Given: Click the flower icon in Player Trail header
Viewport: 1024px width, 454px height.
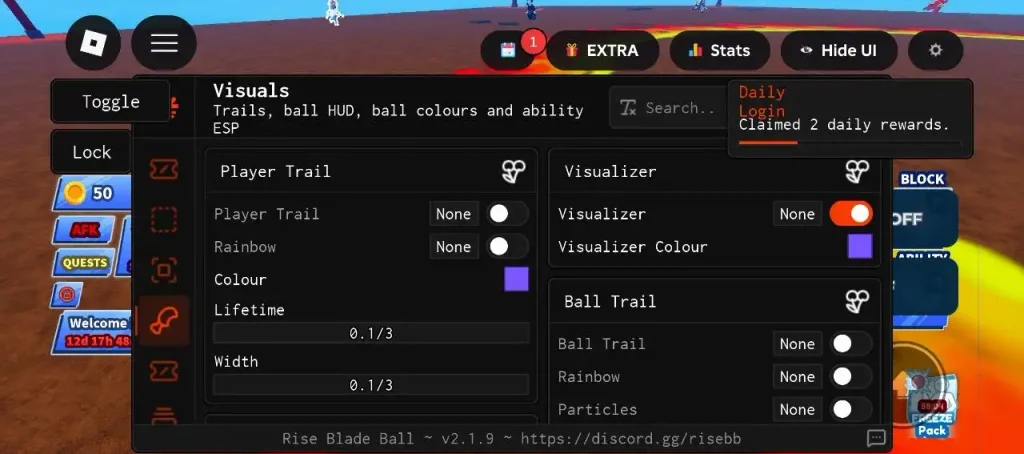Looking at the screenshot, I should pos(513,171).
